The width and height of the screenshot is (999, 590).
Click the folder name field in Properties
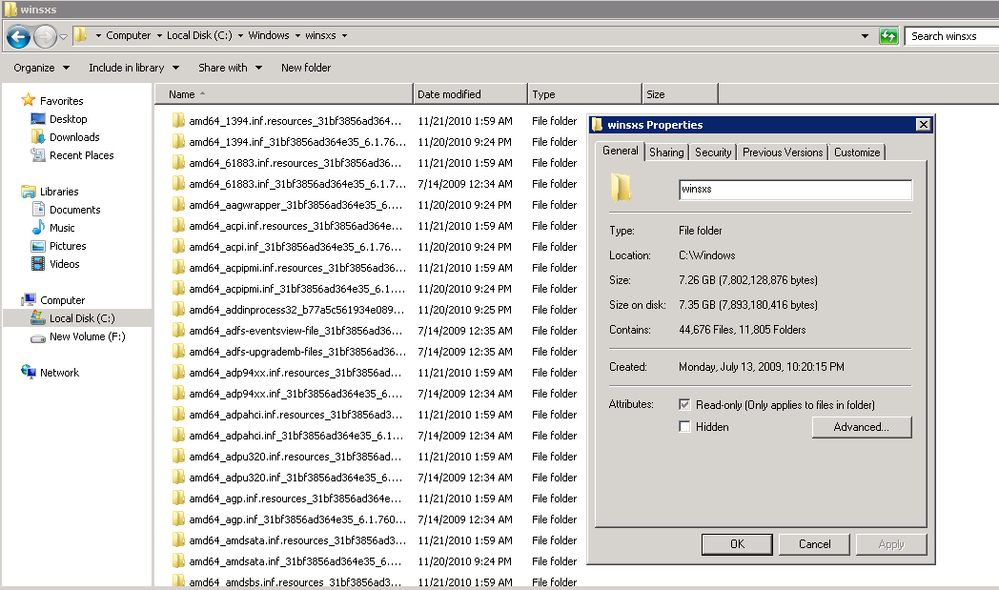click(795, 189)
